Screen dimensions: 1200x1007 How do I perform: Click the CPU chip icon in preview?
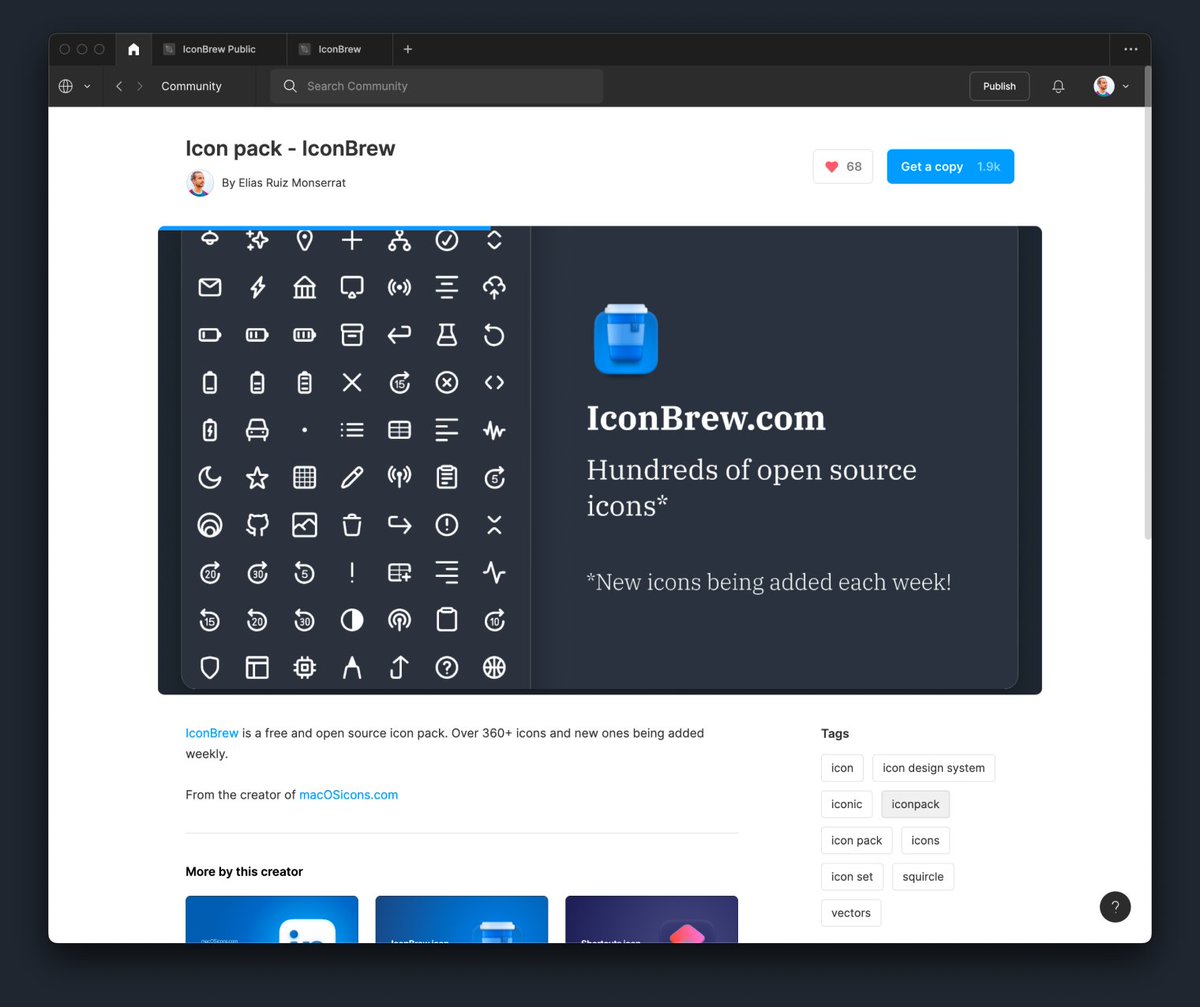[x=305, y=667]
